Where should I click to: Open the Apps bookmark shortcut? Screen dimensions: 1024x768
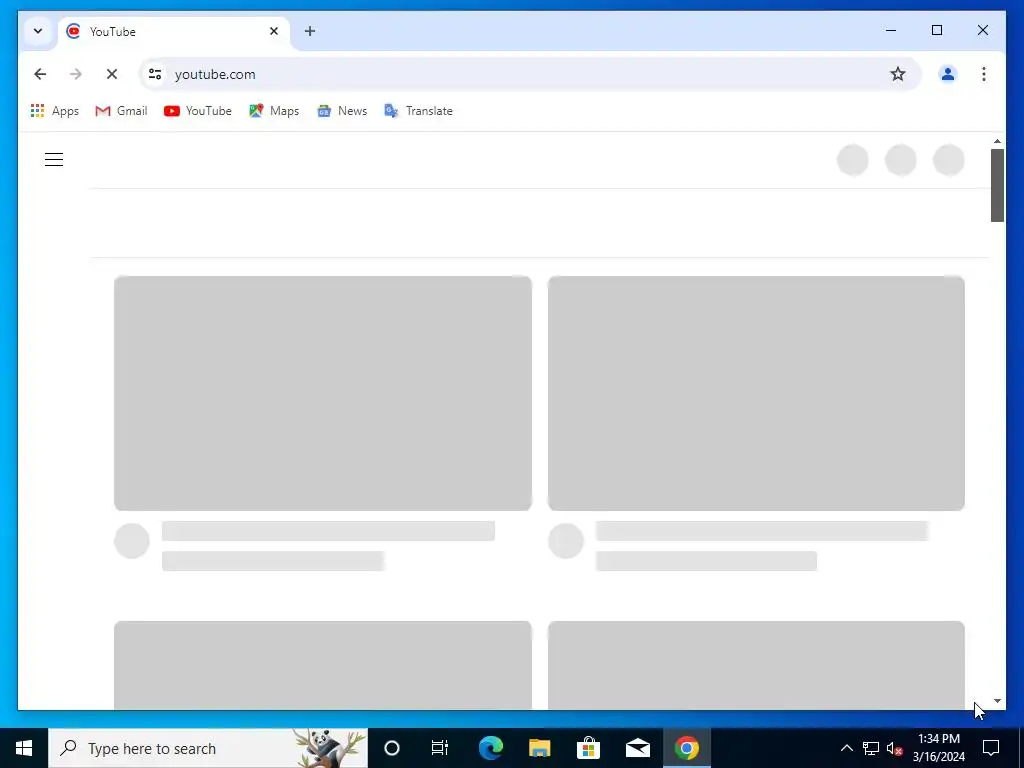[55, 111]
